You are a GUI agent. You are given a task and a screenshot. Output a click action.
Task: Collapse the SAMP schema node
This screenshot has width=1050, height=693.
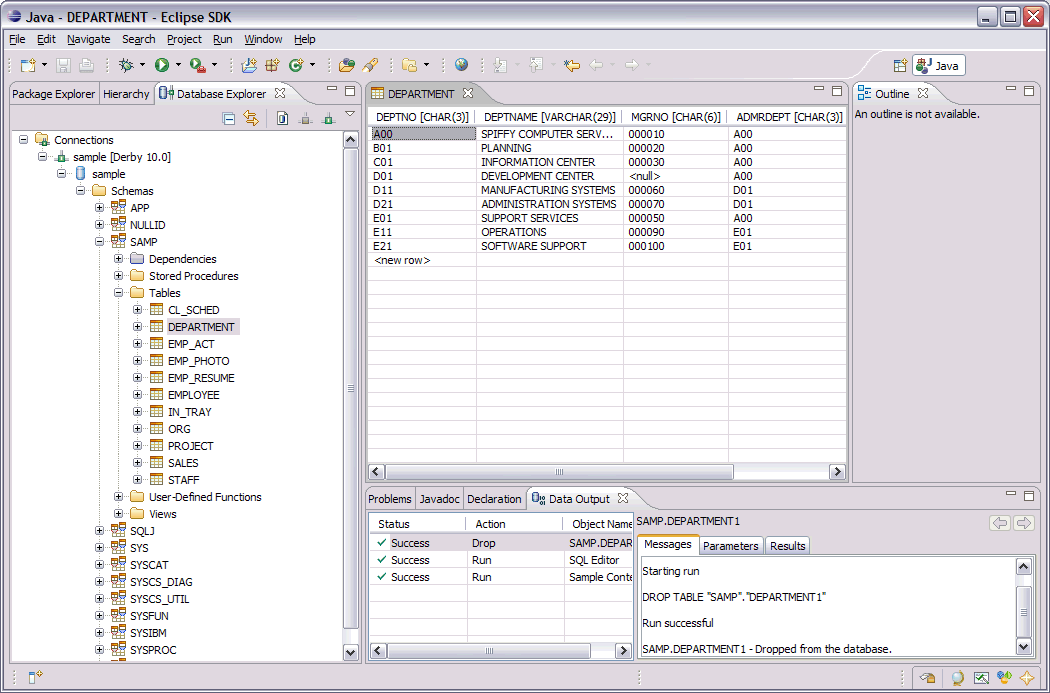click(x=100, y=242)
